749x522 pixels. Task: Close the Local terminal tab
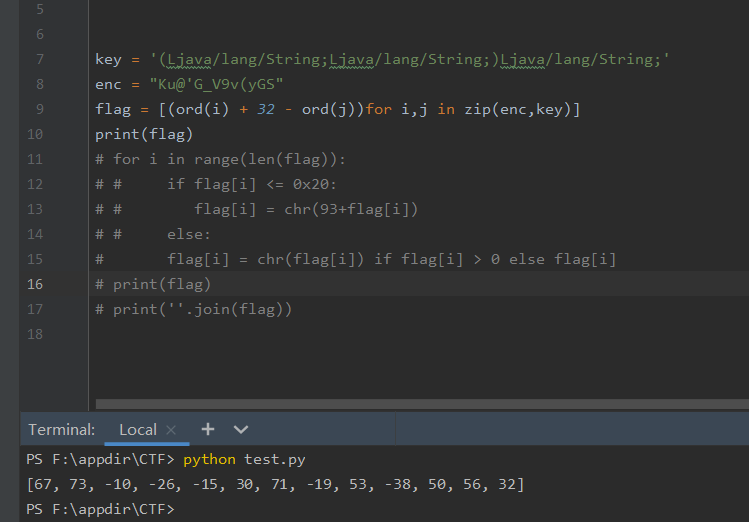point(172,430)
